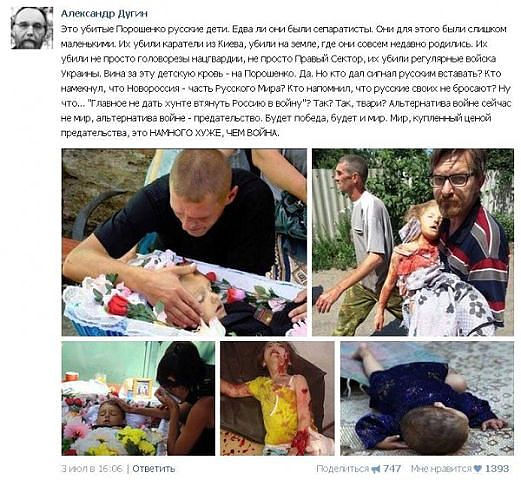Open the Александр Дугин profile name link

(104, 14)
